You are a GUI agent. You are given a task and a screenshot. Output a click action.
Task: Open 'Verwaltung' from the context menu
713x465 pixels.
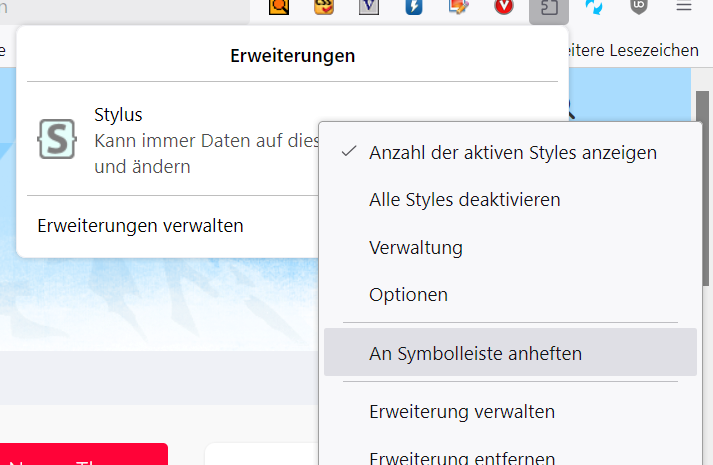(416, 247)
